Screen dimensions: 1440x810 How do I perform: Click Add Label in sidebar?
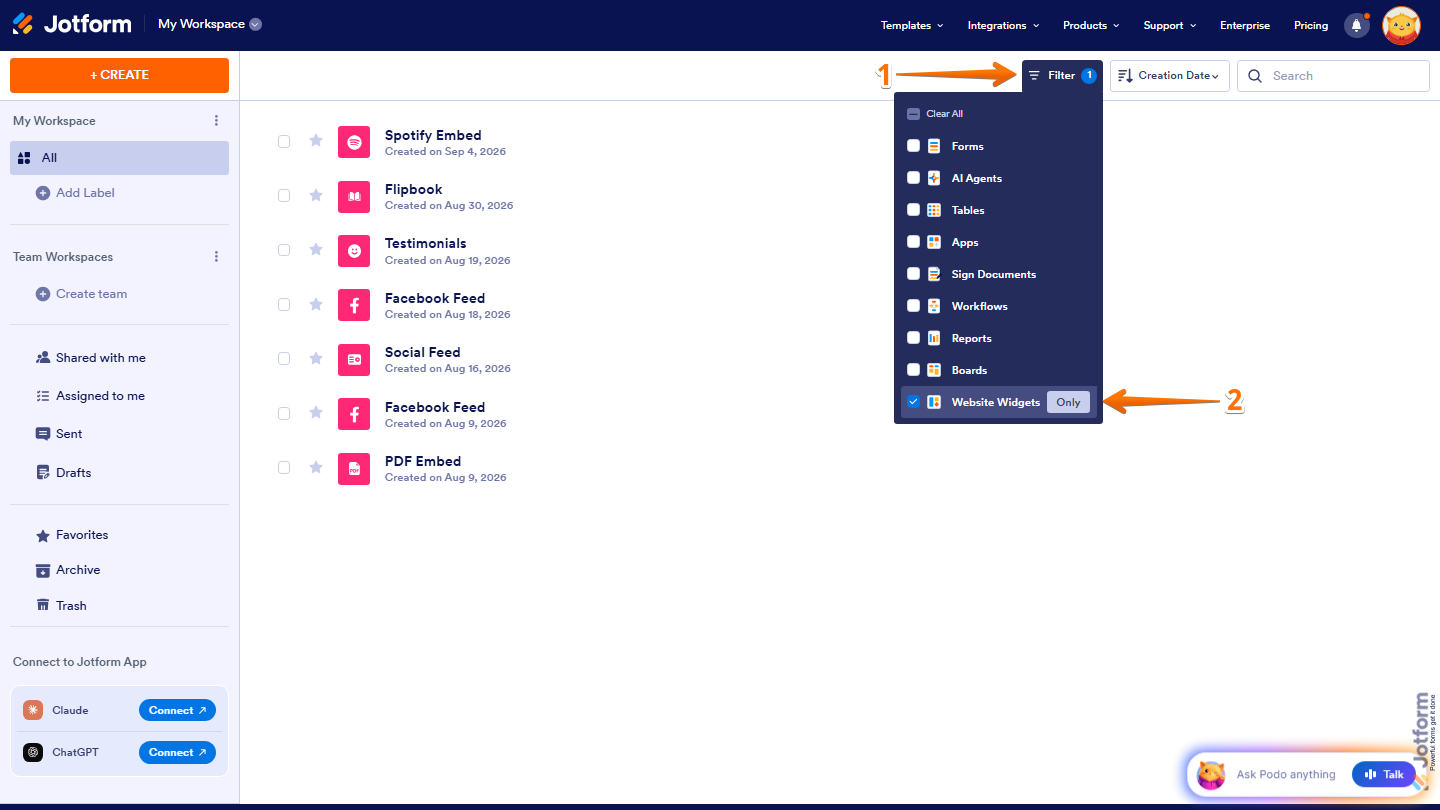[x=75, y=193]
